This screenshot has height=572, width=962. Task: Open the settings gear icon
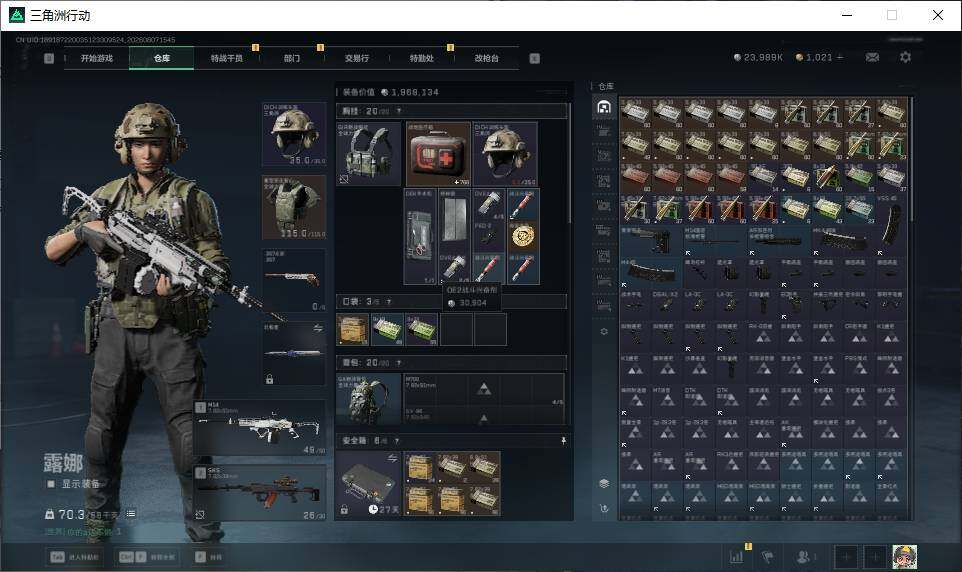905,57
